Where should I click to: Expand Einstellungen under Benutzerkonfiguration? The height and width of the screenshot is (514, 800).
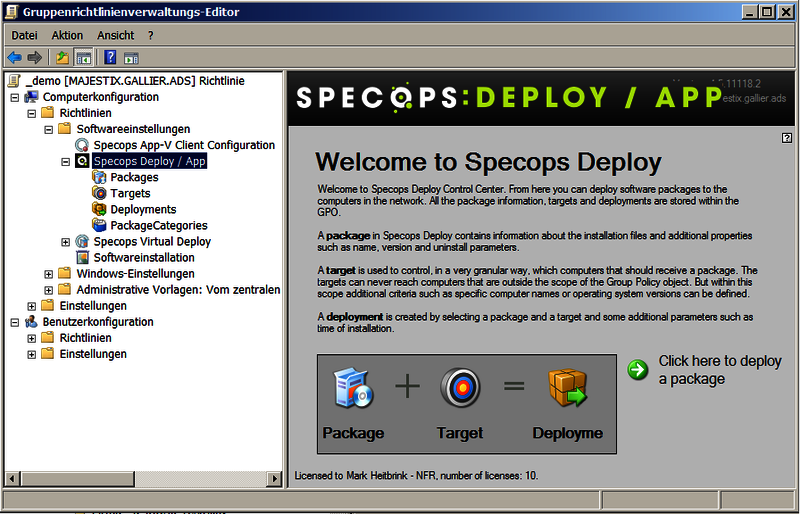tap(32, 354)
